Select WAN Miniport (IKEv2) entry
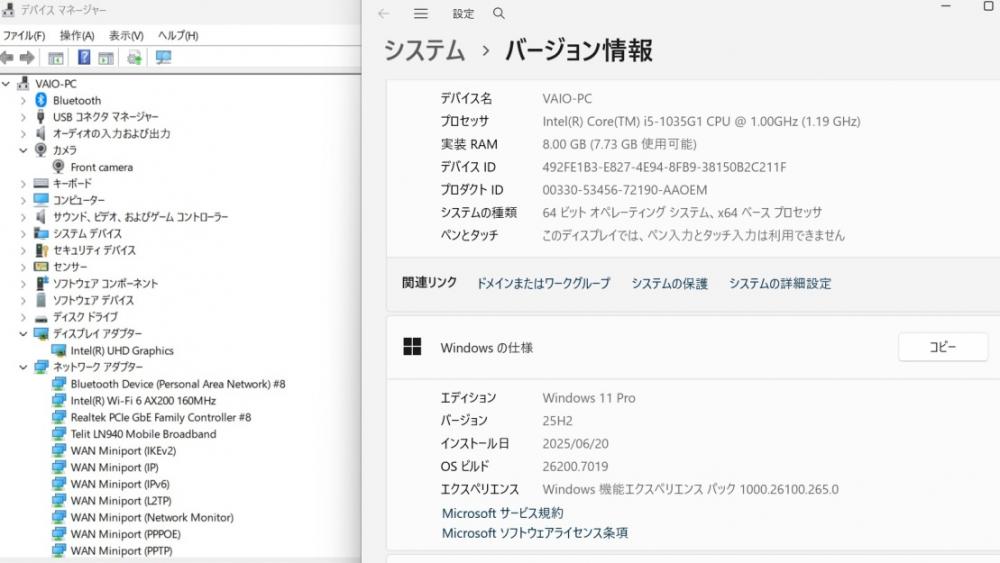Screen dimensions: 1000x563 tap(123, 451)
